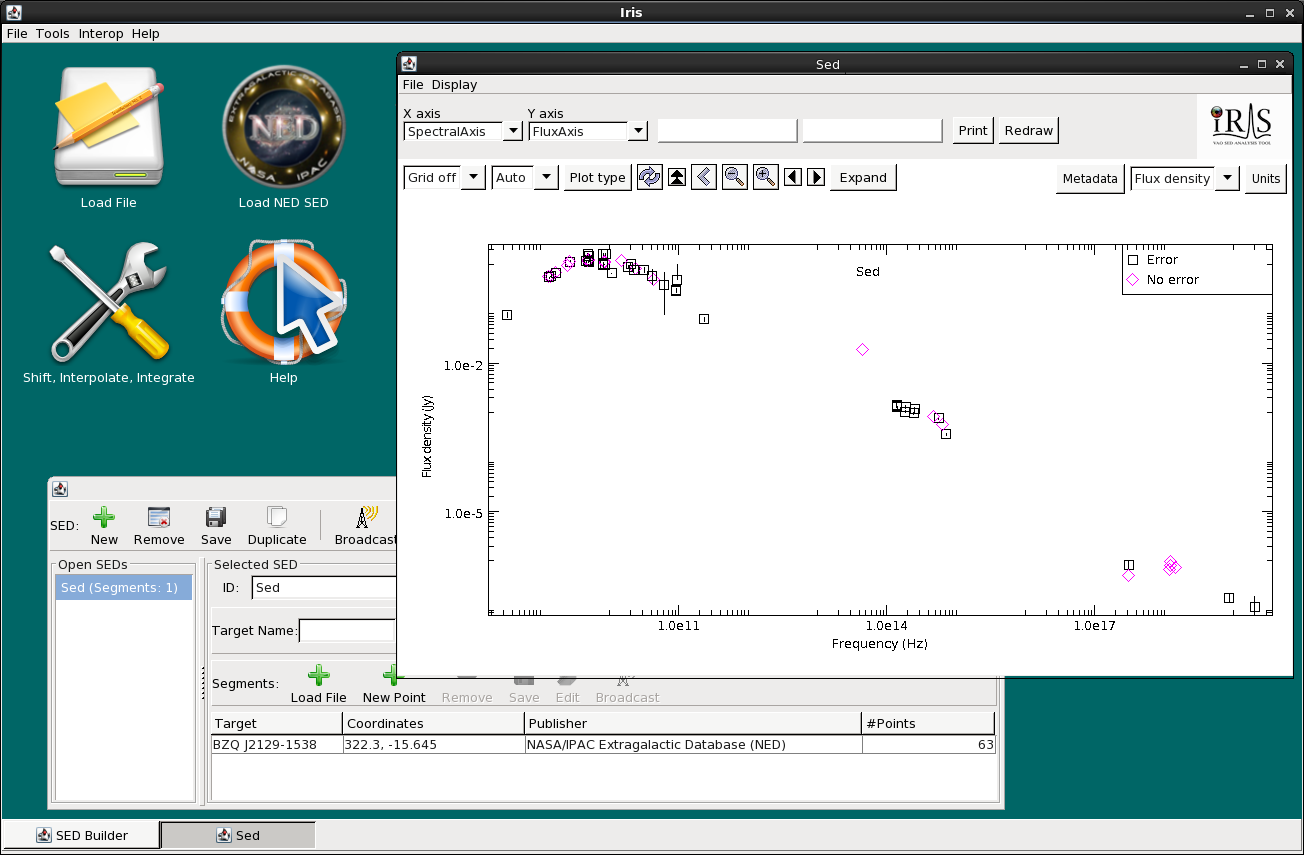Open the File menu in Iris

coord(17,34)
